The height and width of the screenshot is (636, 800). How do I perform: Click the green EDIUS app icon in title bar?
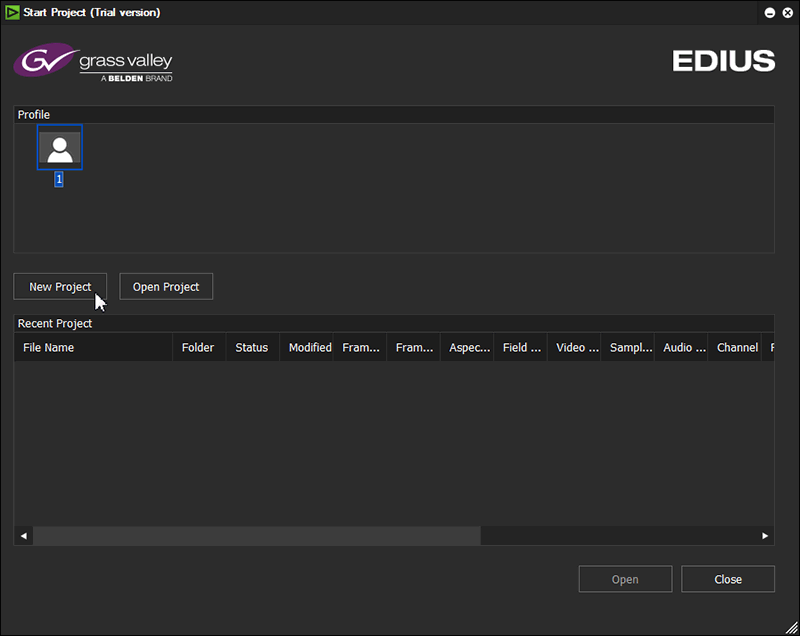(12, 12)
